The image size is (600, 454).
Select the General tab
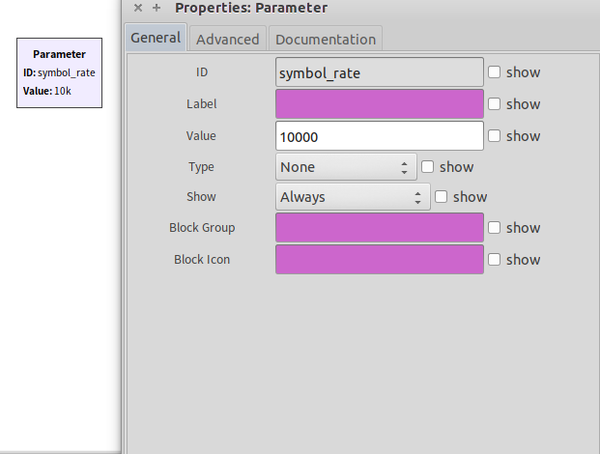tap(155, 38)
